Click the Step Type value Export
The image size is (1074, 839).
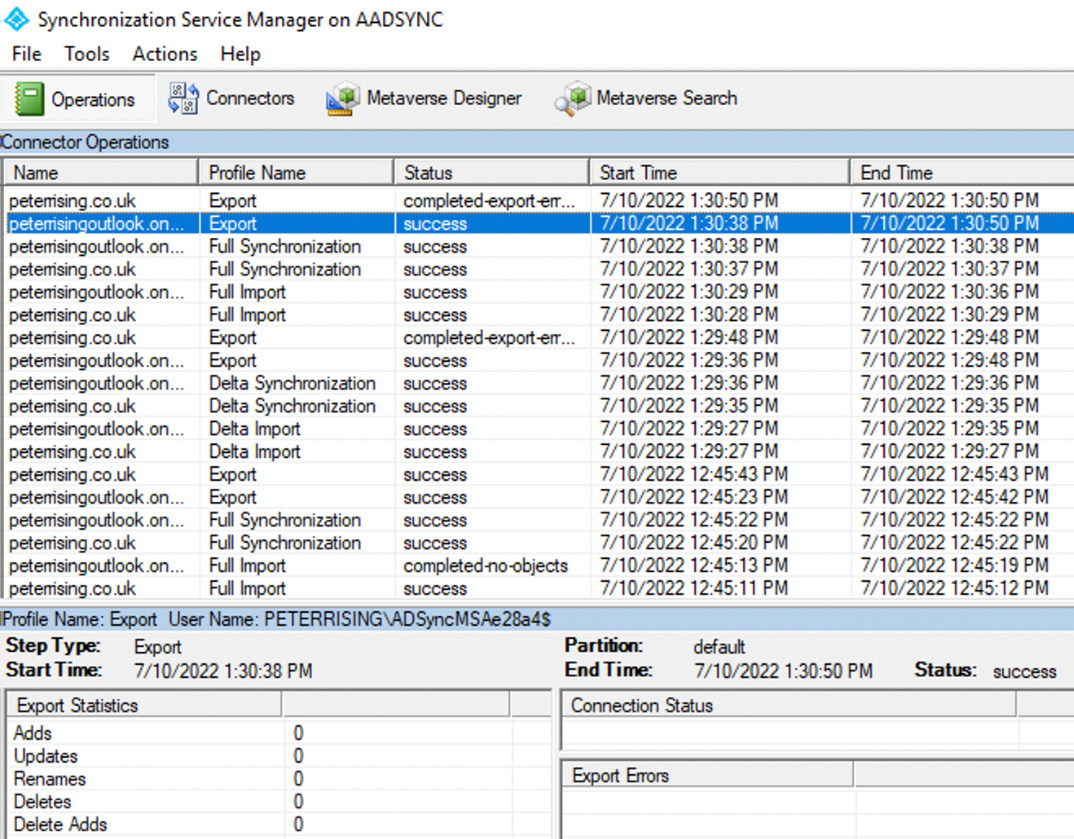coord(158,647)
